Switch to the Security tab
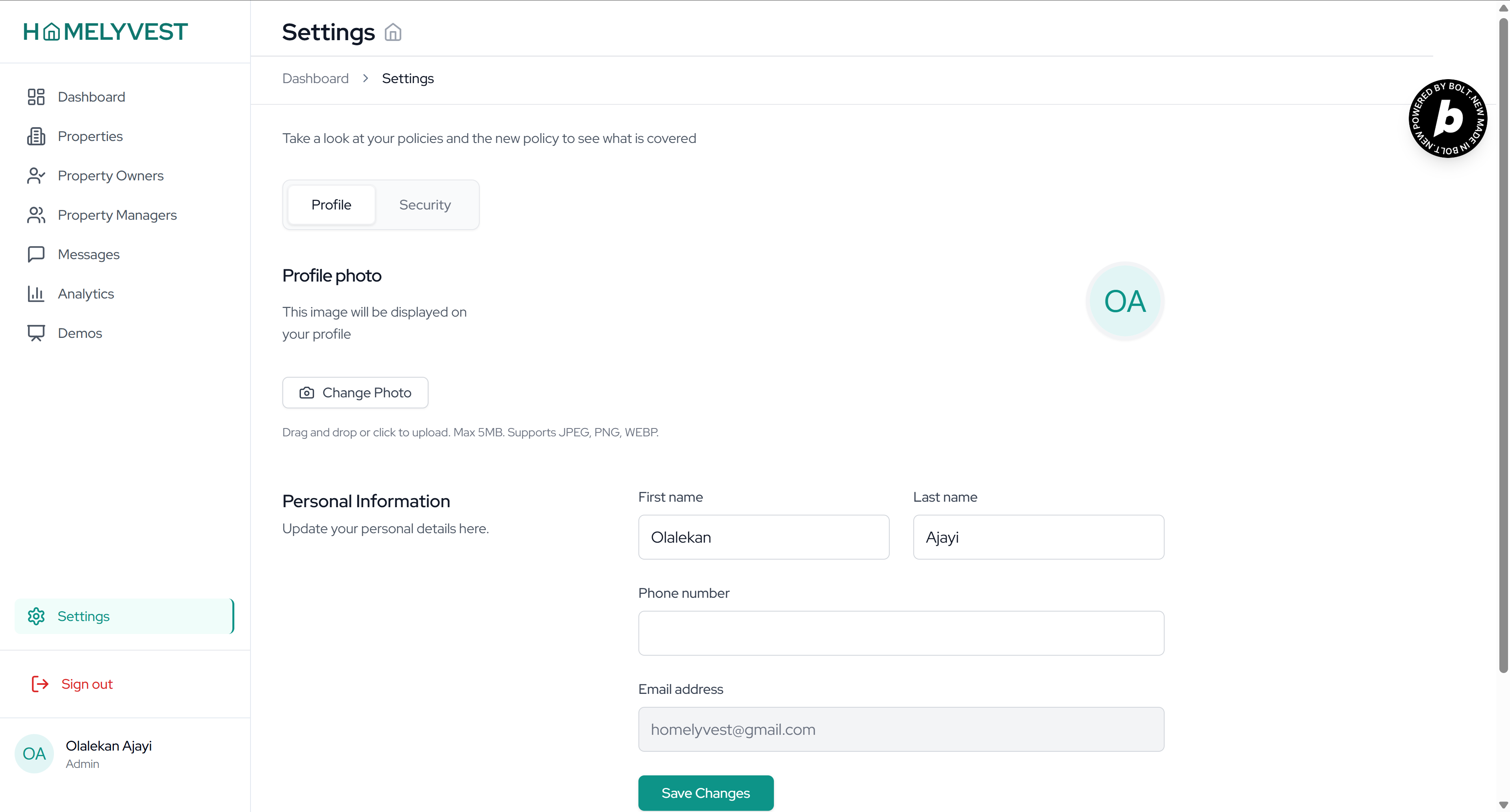 point(425,205)
